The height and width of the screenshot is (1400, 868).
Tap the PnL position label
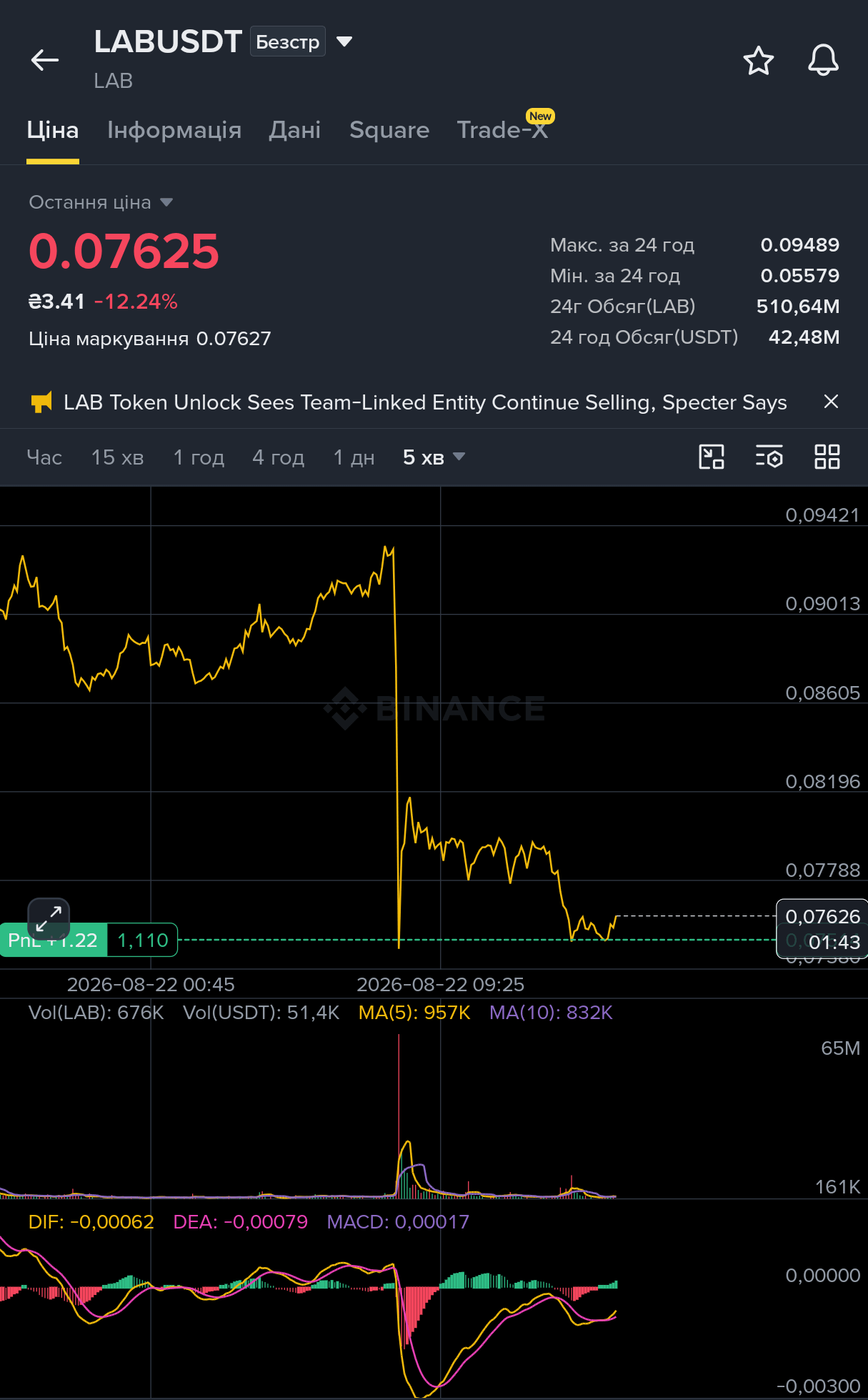[53, 940]
